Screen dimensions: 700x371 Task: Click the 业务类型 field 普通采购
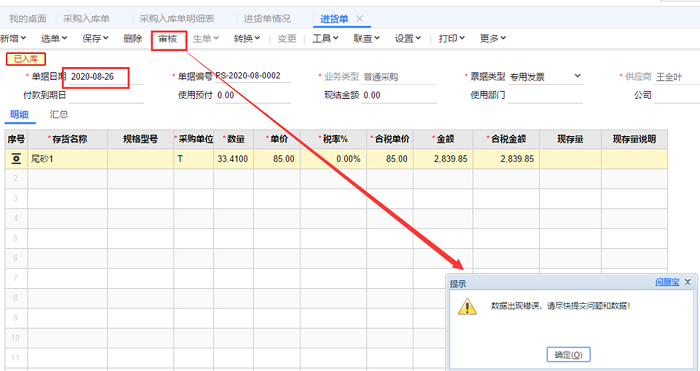(x=399, y=77)
